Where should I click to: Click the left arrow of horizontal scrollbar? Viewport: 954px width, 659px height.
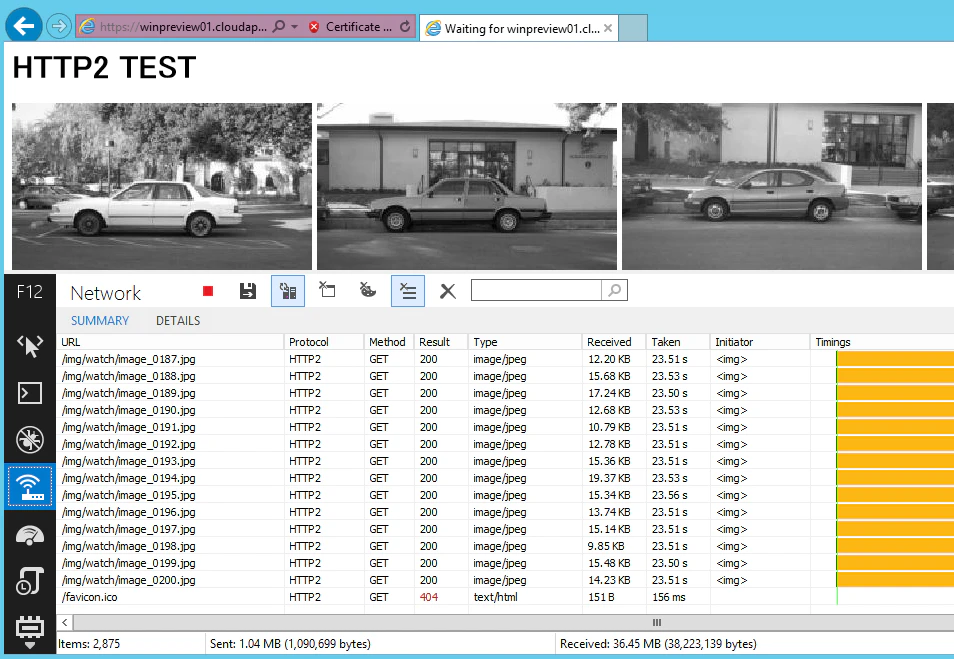[65, 622]
